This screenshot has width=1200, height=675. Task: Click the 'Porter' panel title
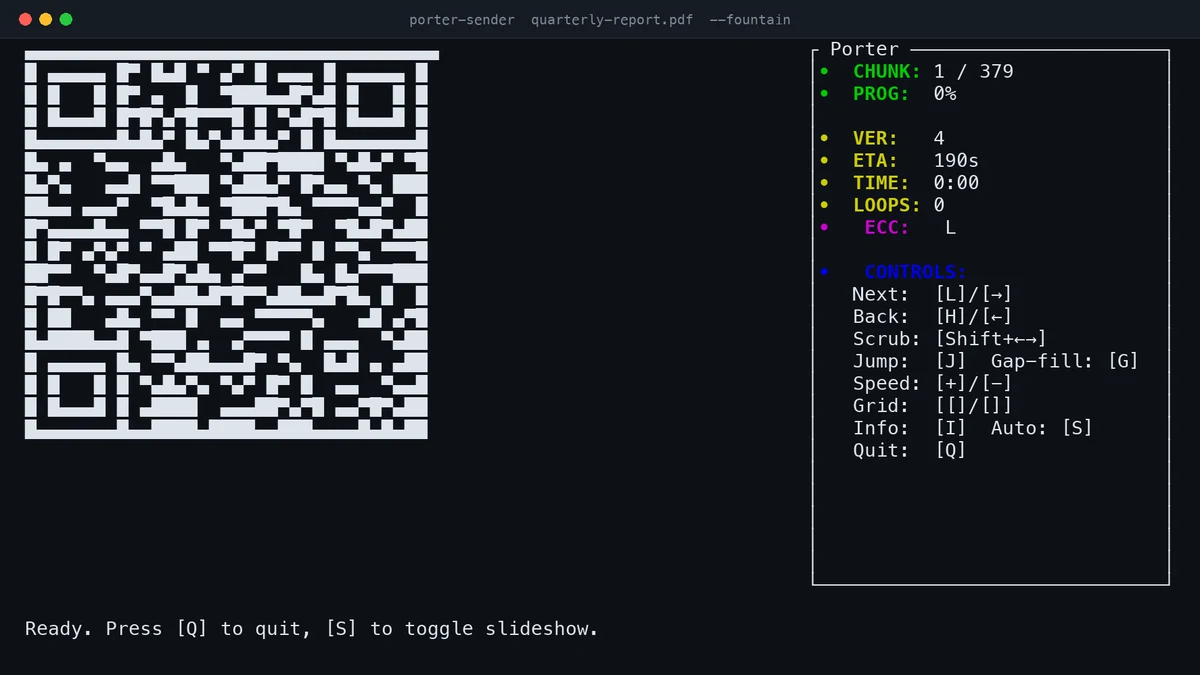865,49
